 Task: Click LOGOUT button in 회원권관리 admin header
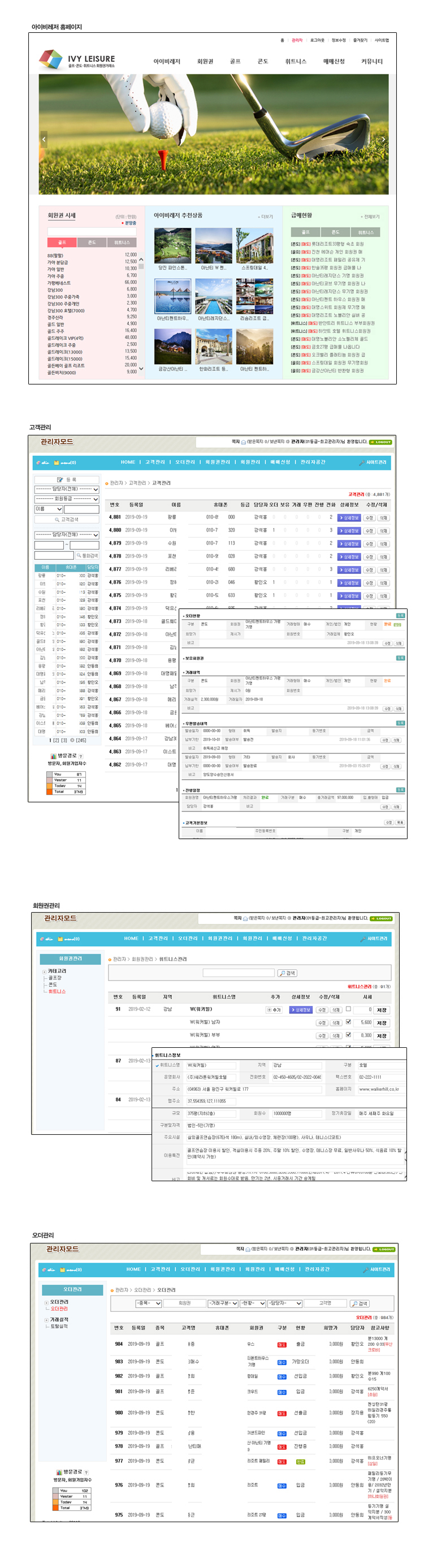tap(382, 918)
